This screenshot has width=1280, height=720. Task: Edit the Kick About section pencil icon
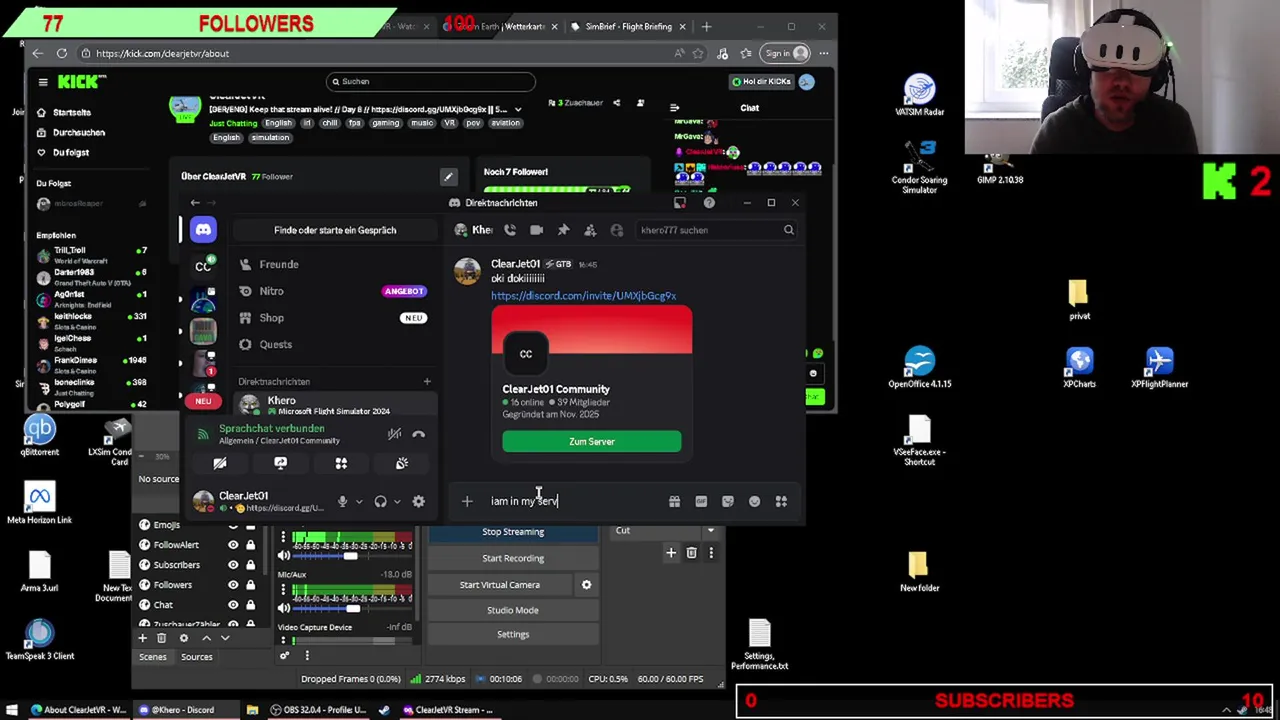point(448,177)
